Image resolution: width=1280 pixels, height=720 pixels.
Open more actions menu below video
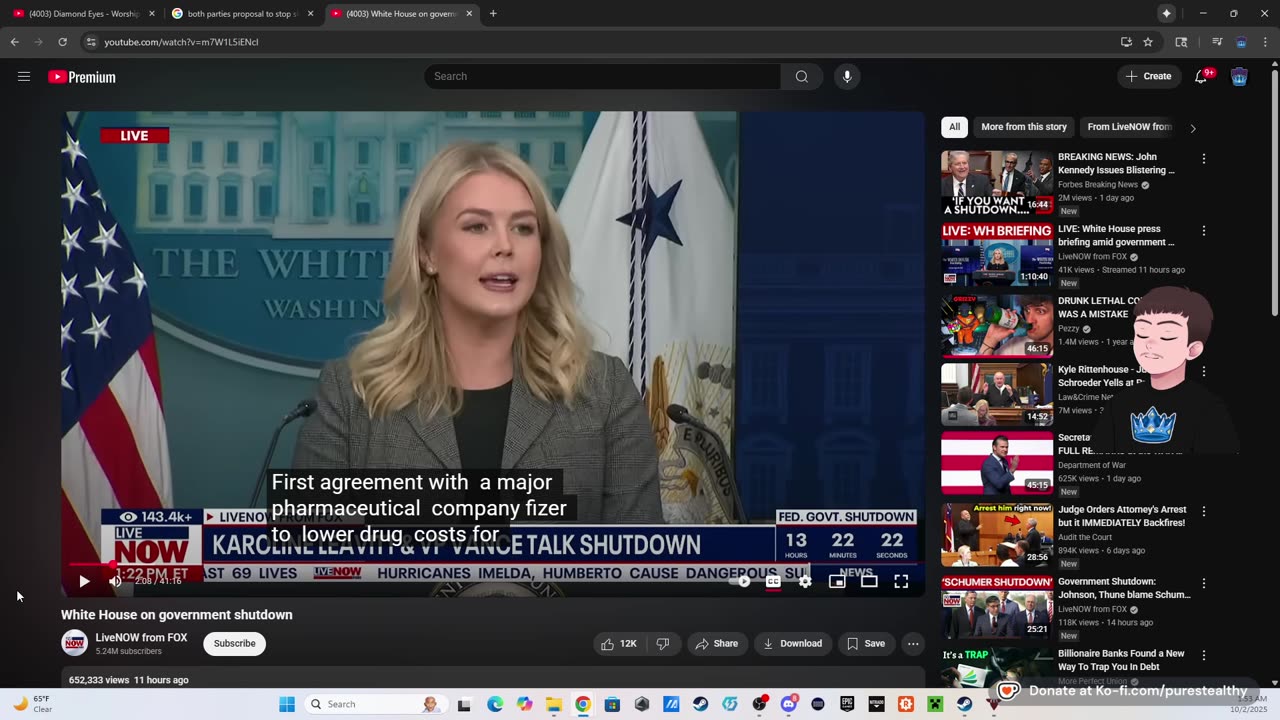click(x=913, y=644)
